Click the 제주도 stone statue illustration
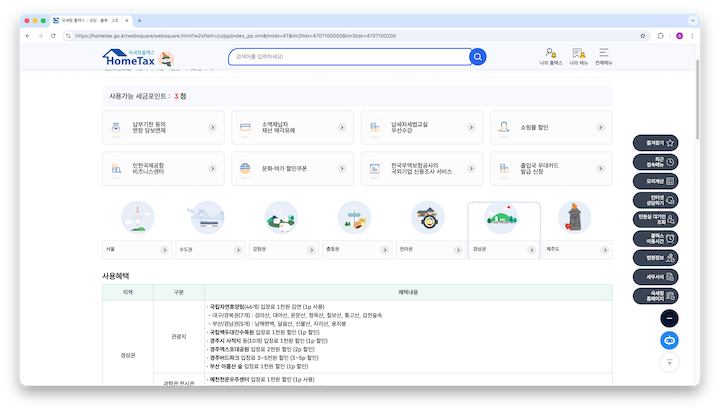The height and width of the screenshot is (412, 720). [574, 217]
